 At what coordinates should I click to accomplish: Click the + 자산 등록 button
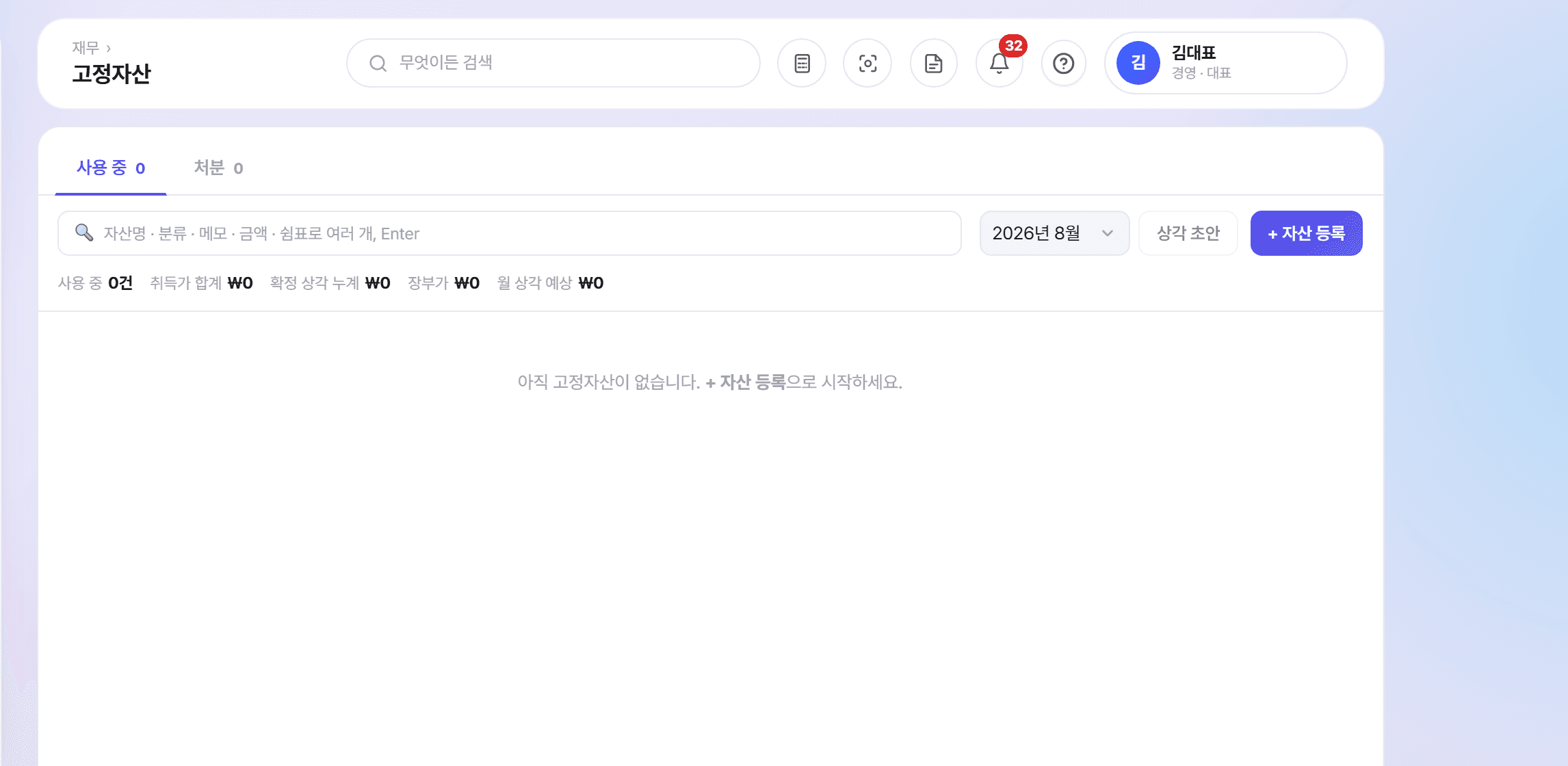coord(1306,233)
